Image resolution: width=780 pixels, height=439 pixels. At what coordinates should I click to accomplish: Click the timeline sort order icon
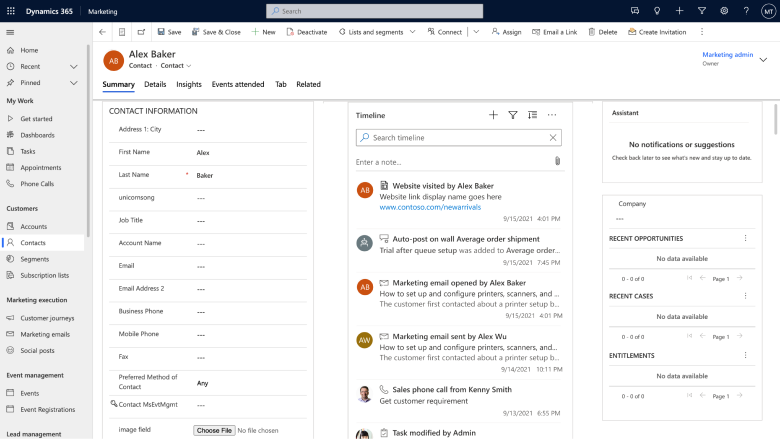[x=532, y=115]
